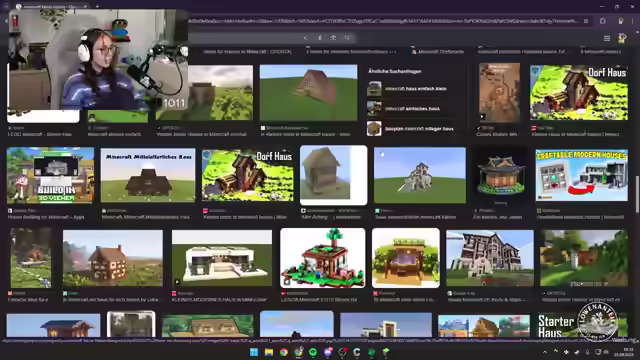Show hidden system tray icons
The height and width of the screenshot is (360, 640).
tap(545, 352)
